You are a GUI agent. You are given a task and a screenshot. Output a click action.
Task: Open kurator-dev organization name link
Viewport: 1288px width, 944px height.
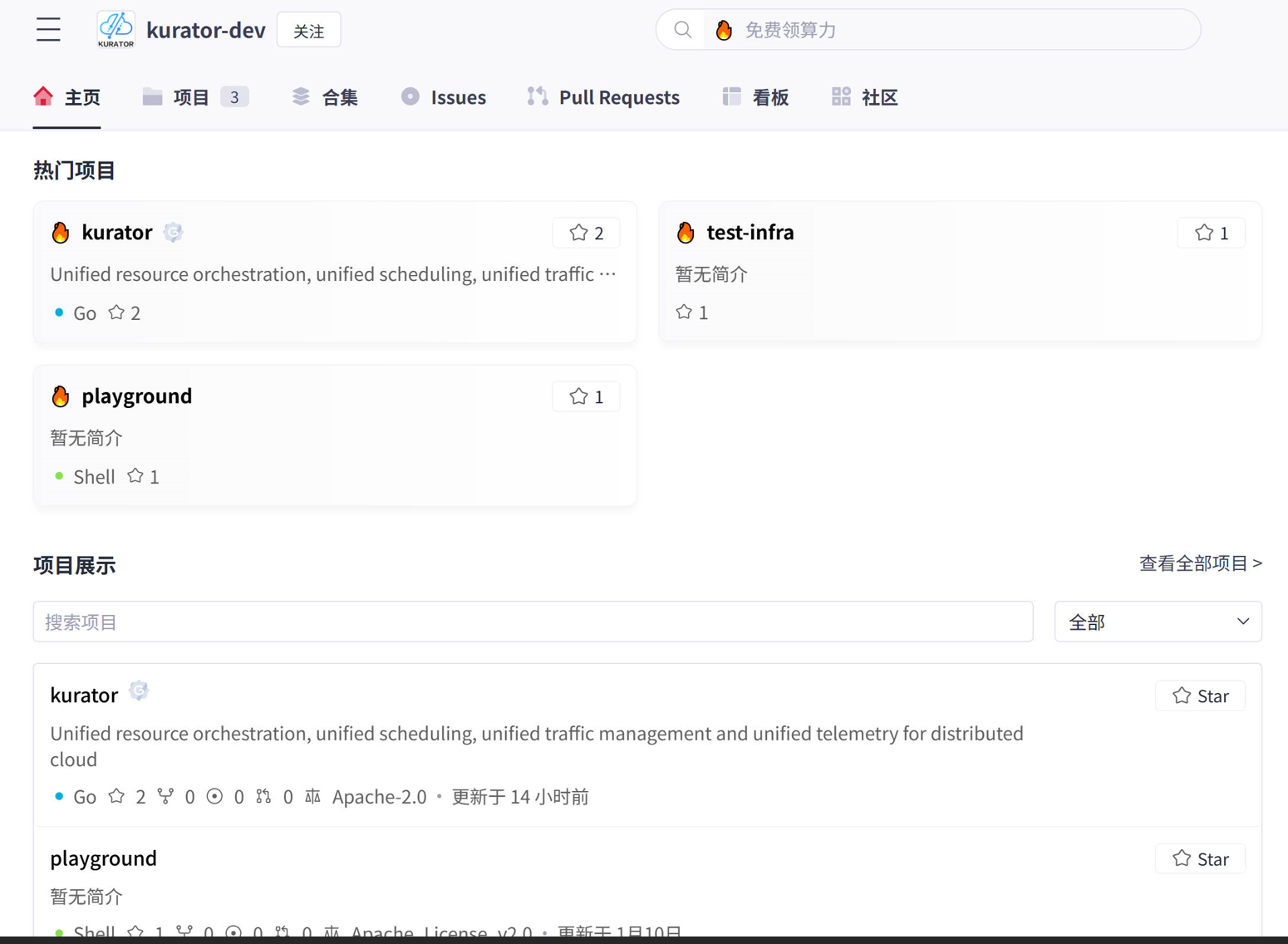point(206,31)
